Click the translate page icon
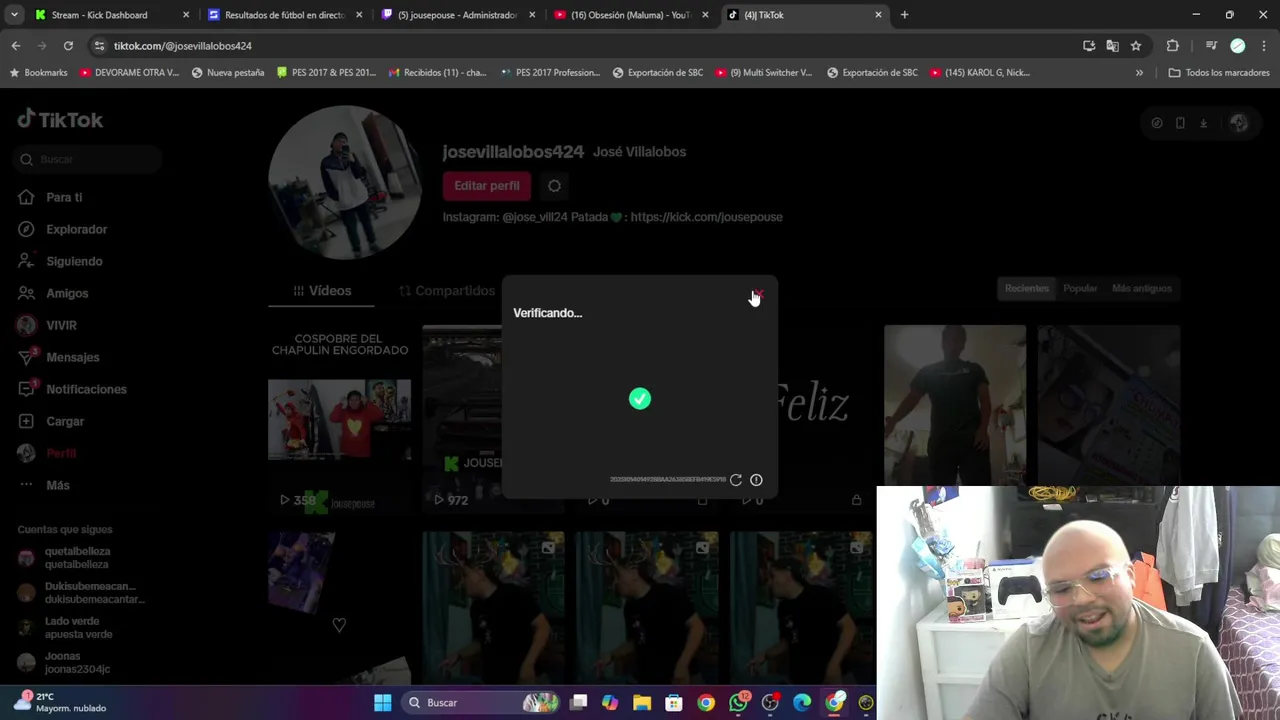 (x=1112, y=46)
